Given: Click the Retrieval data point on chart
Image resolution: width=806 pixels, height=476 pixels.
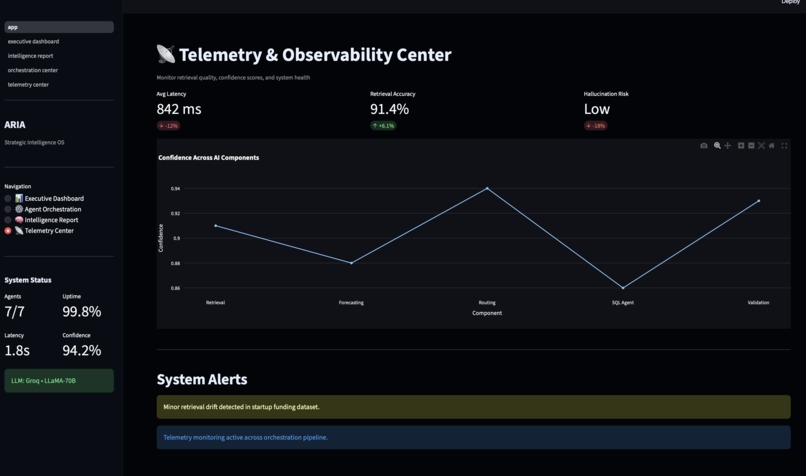Looking at the screenshot, I should point(215,226).
